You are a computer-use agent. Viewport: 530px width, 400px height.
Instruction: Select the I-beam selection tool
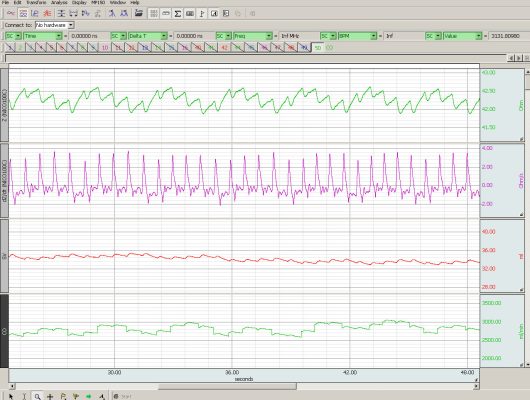click(24, 396)
